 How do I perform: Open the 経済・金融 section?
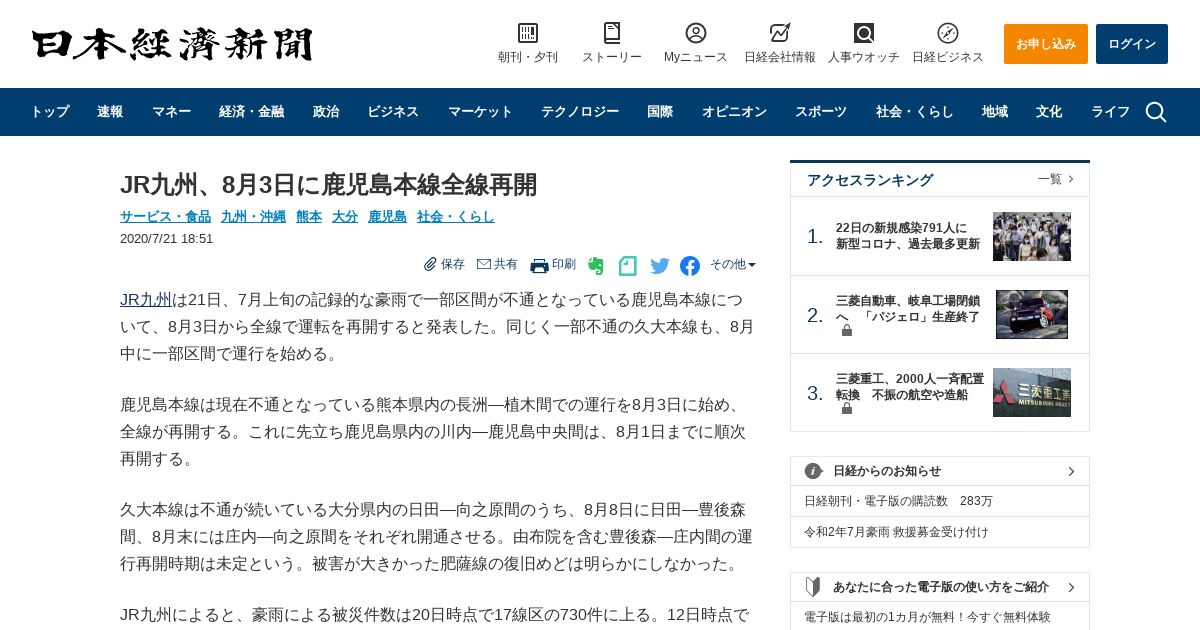pos(251,112)
